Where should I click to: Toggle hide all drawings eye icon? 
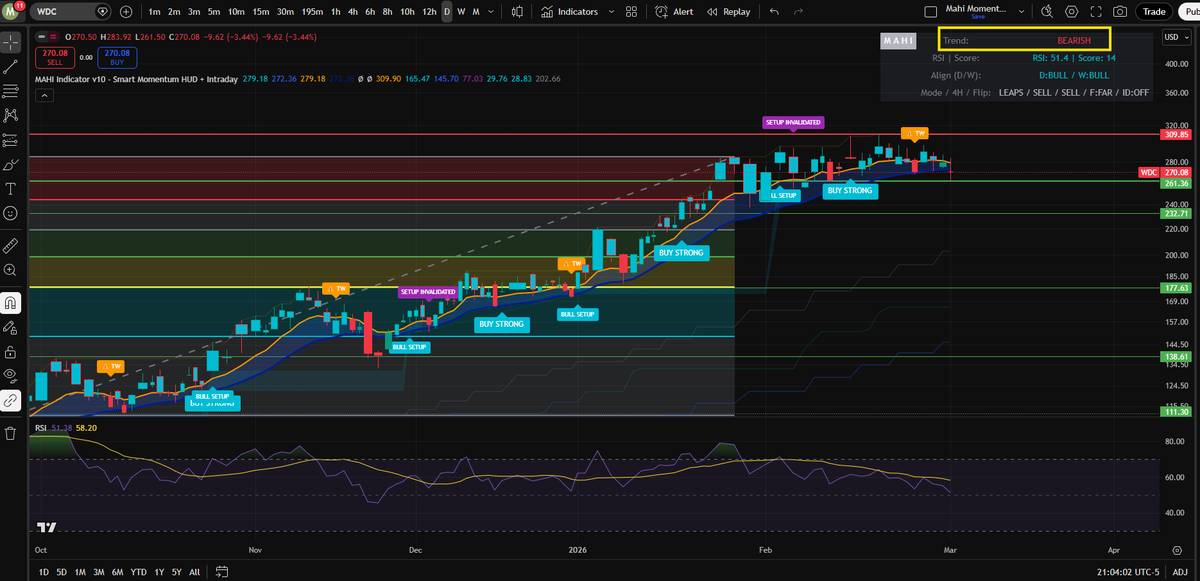coord(10,376)
